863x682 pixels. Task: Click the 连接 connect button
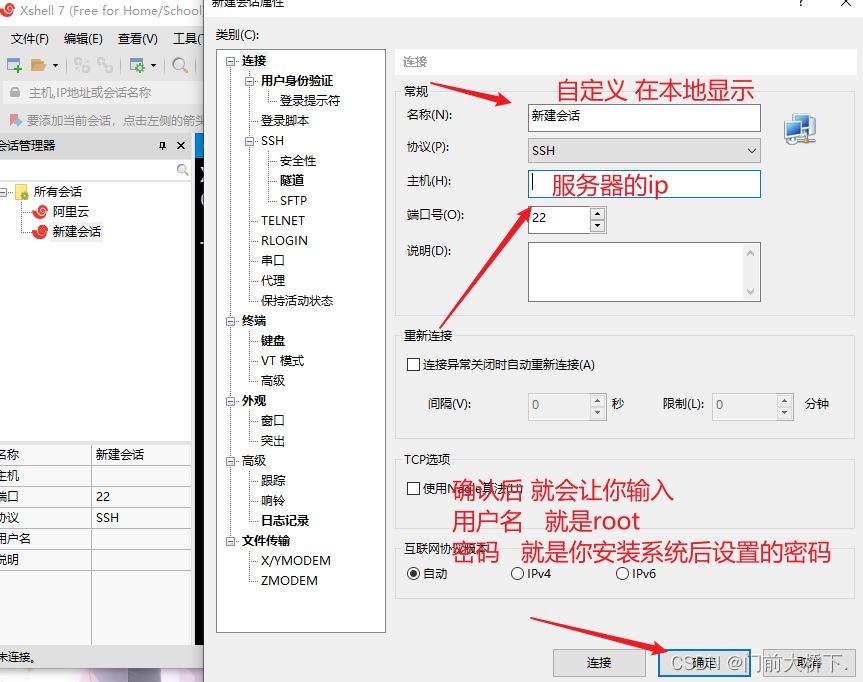coord(599,663)
